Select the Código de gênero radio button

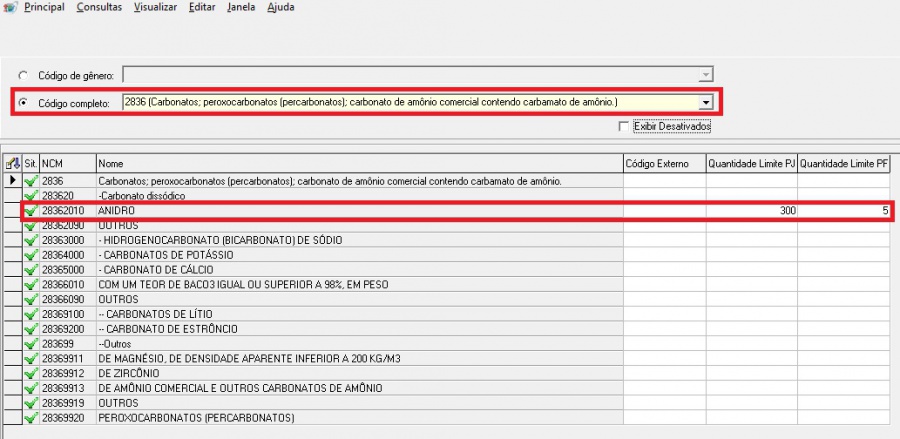tap(23, 75)
